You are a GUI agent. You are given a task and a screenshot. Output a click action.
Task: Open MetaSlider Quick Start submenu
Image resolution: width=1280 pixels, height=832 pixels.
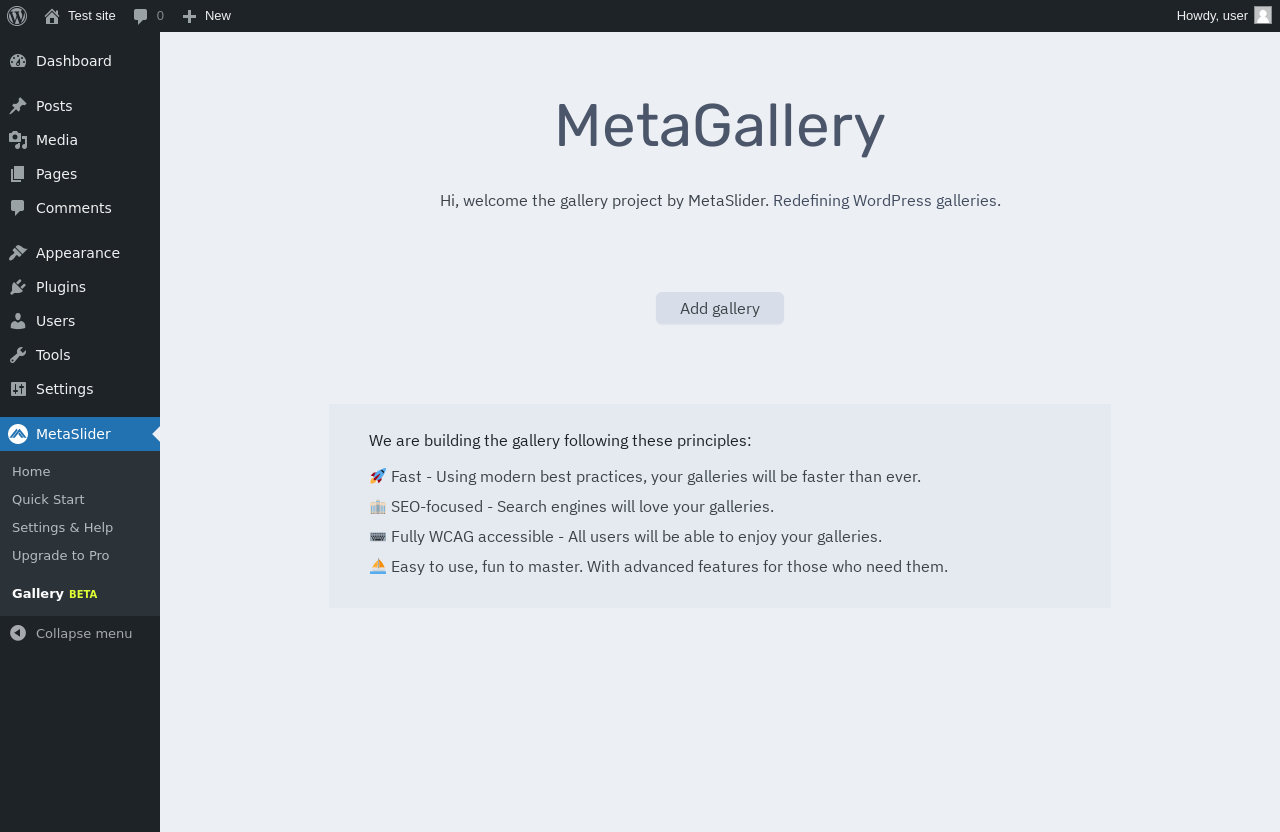[48, 499]
